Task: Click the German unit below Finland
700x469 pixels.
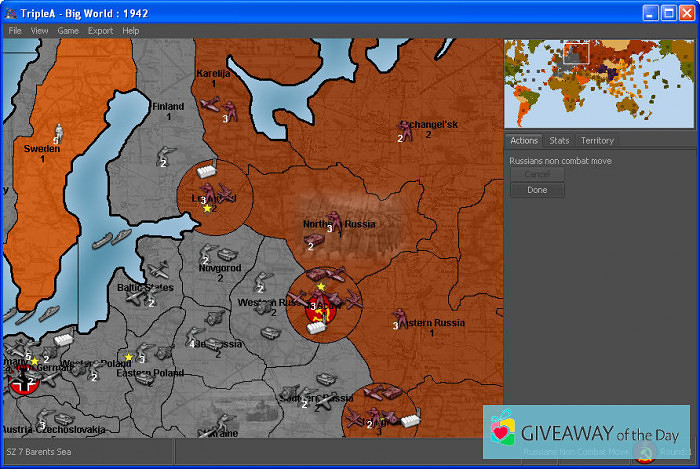Action: 168,154
